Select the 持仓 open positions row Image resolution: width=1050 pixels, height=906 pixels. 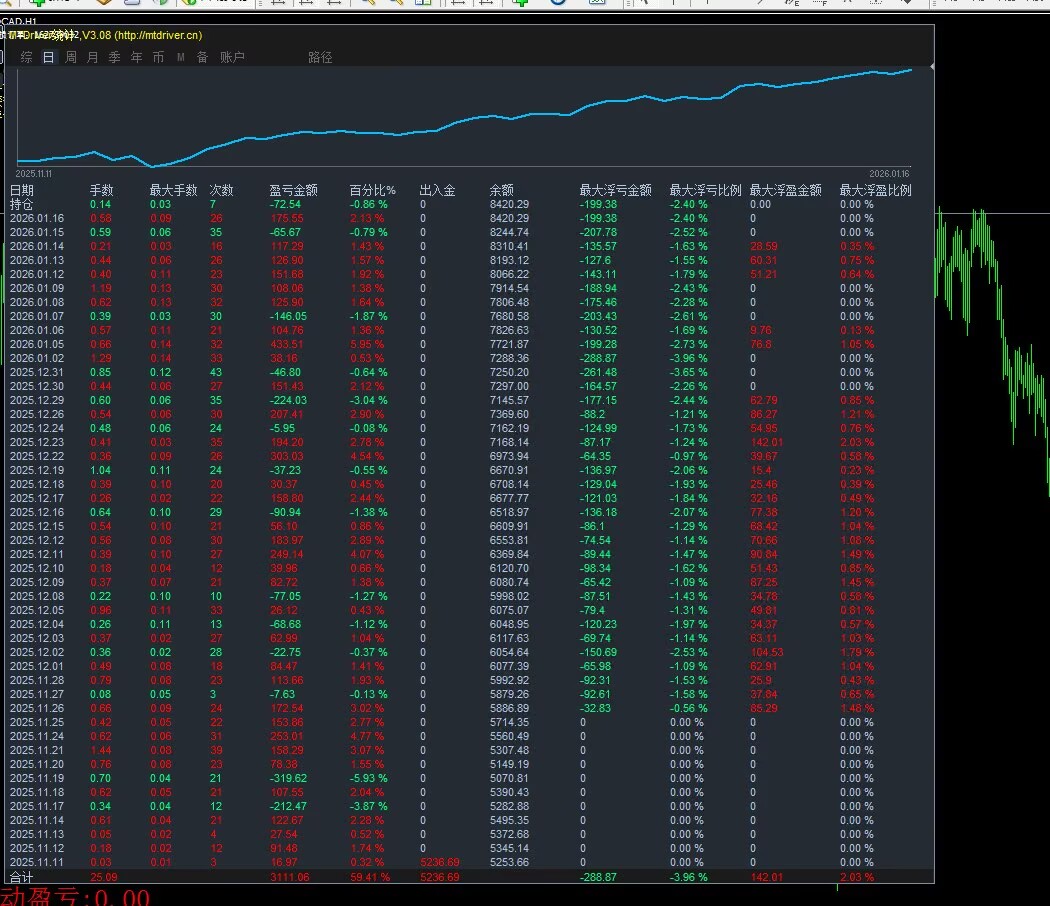pyautogui.click(x=21, y=204)
